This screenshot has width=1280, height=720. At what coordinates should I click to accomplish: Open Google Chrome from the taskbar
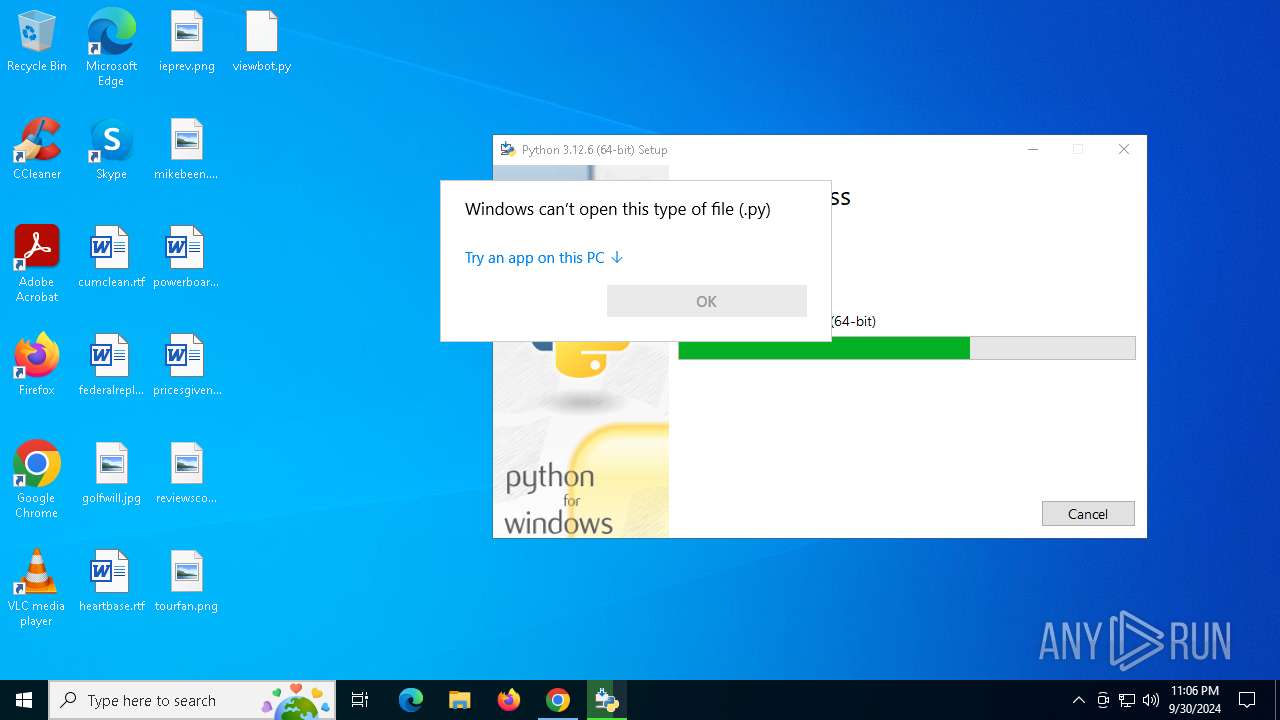tap(558, 700)
